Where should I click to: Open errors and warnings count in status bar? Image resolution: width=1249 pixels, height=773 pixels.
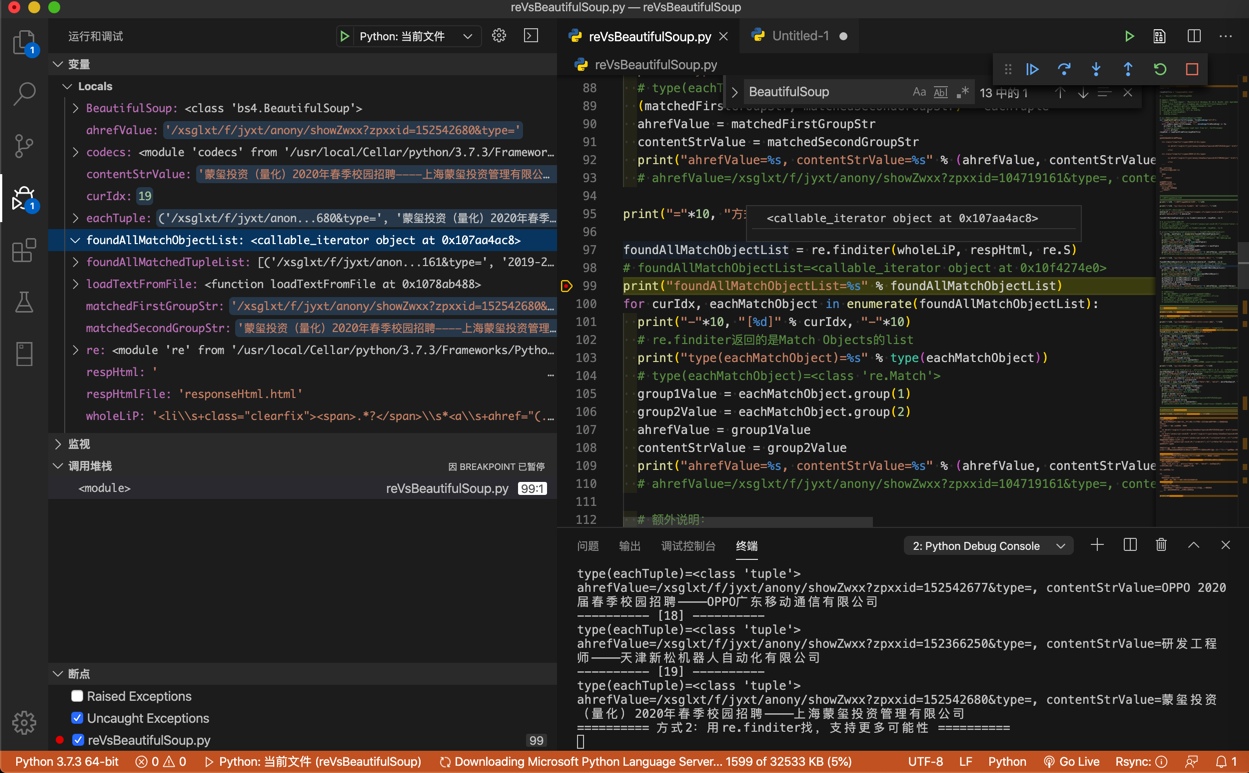(x=161, y=762)
